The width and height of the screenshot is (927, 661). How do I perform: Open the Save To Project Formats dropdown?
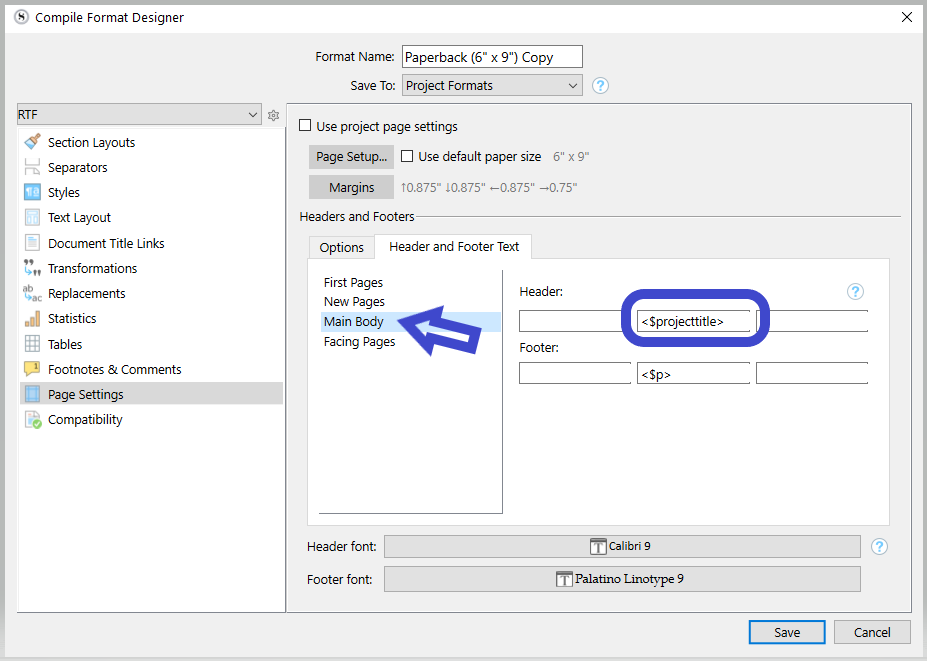(x=492, y=86)
